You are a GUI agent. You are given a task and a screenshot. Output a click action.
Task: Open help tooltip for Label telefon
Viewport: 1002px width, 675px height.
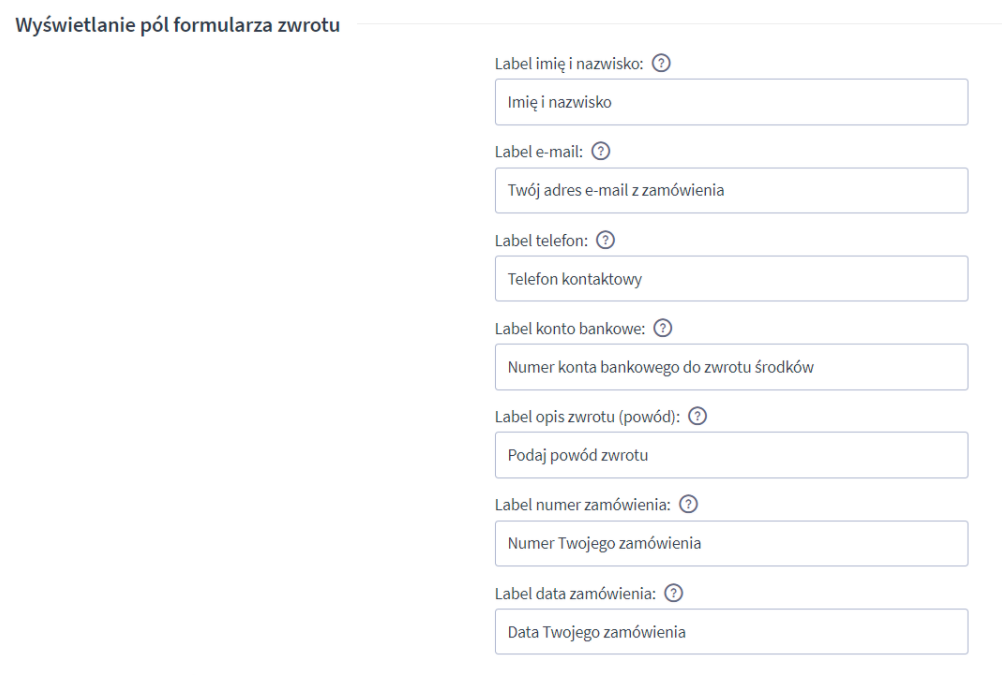606,241
